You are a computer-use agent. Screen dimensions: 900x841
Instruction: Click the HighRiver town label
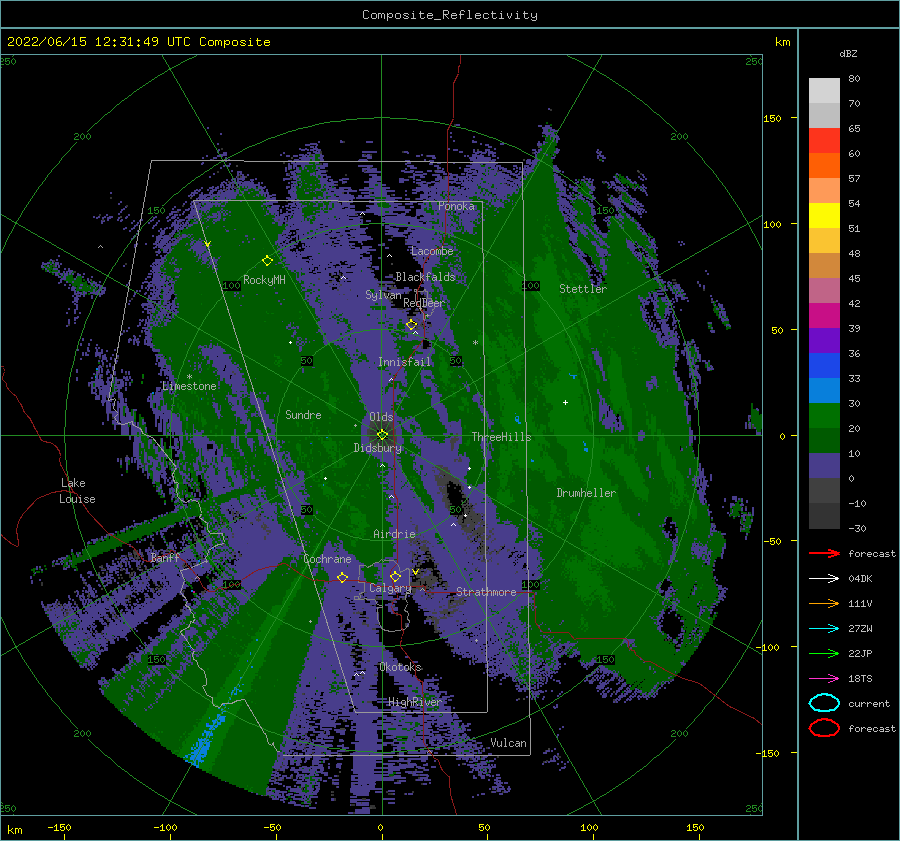(x=414, y=702)
